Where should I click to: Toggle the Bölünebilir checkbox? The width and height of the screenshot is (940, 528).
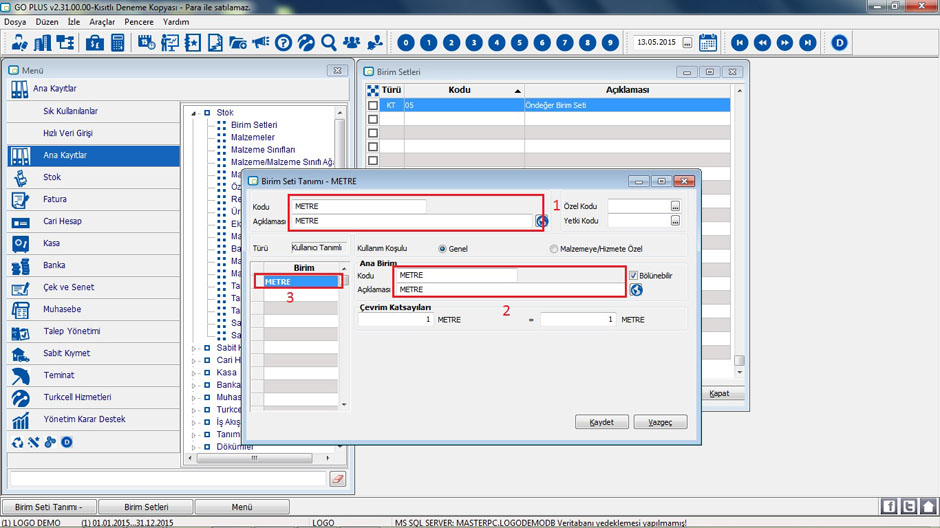click(633, 275)
